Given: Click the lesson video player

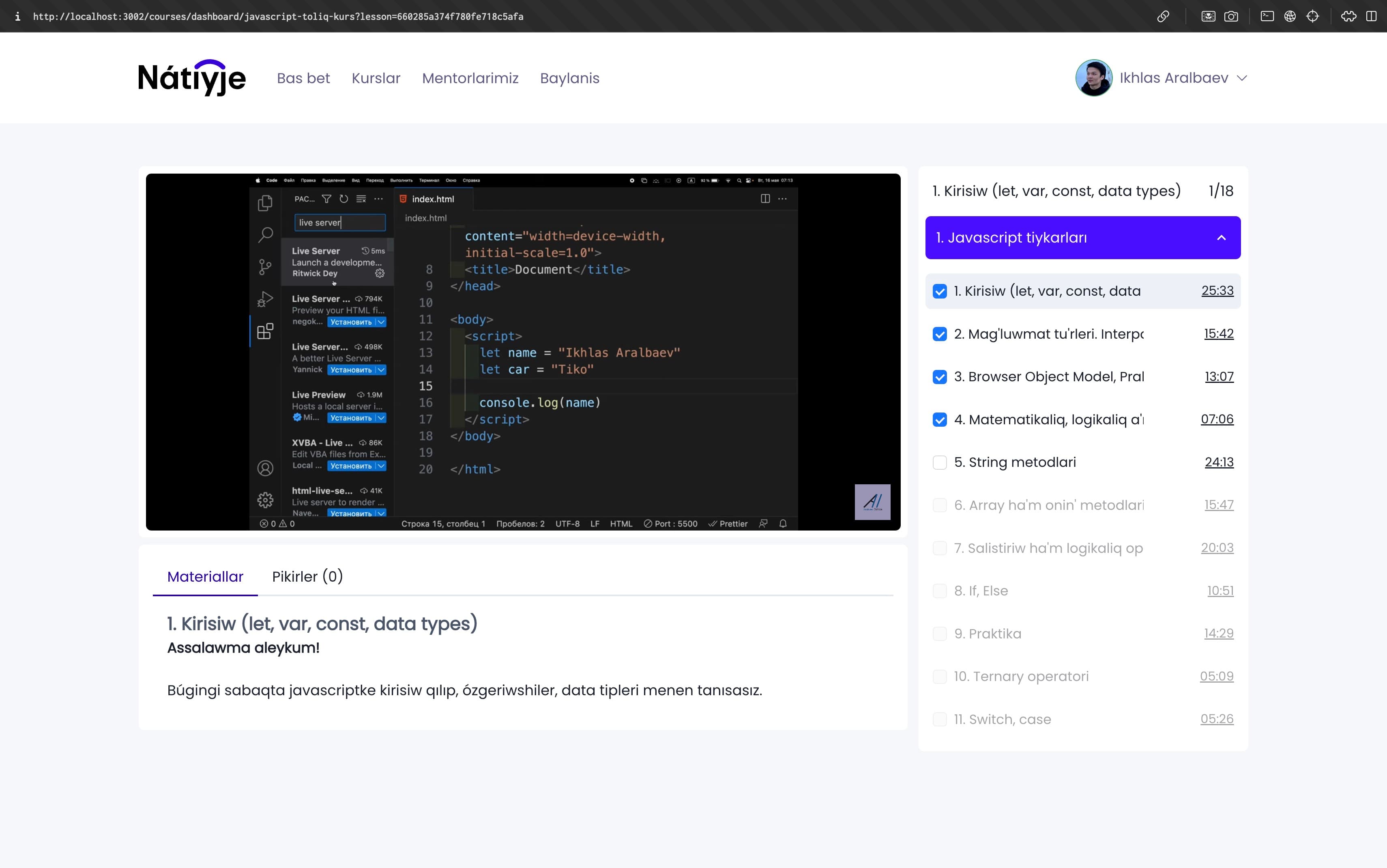Looking at the screenshot, I should (523, 351).
